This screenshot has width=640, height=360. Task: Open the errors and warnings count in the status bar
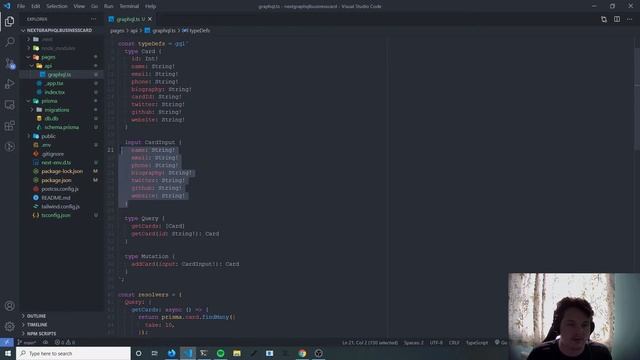pyautogui.click(x=65, y=342)
